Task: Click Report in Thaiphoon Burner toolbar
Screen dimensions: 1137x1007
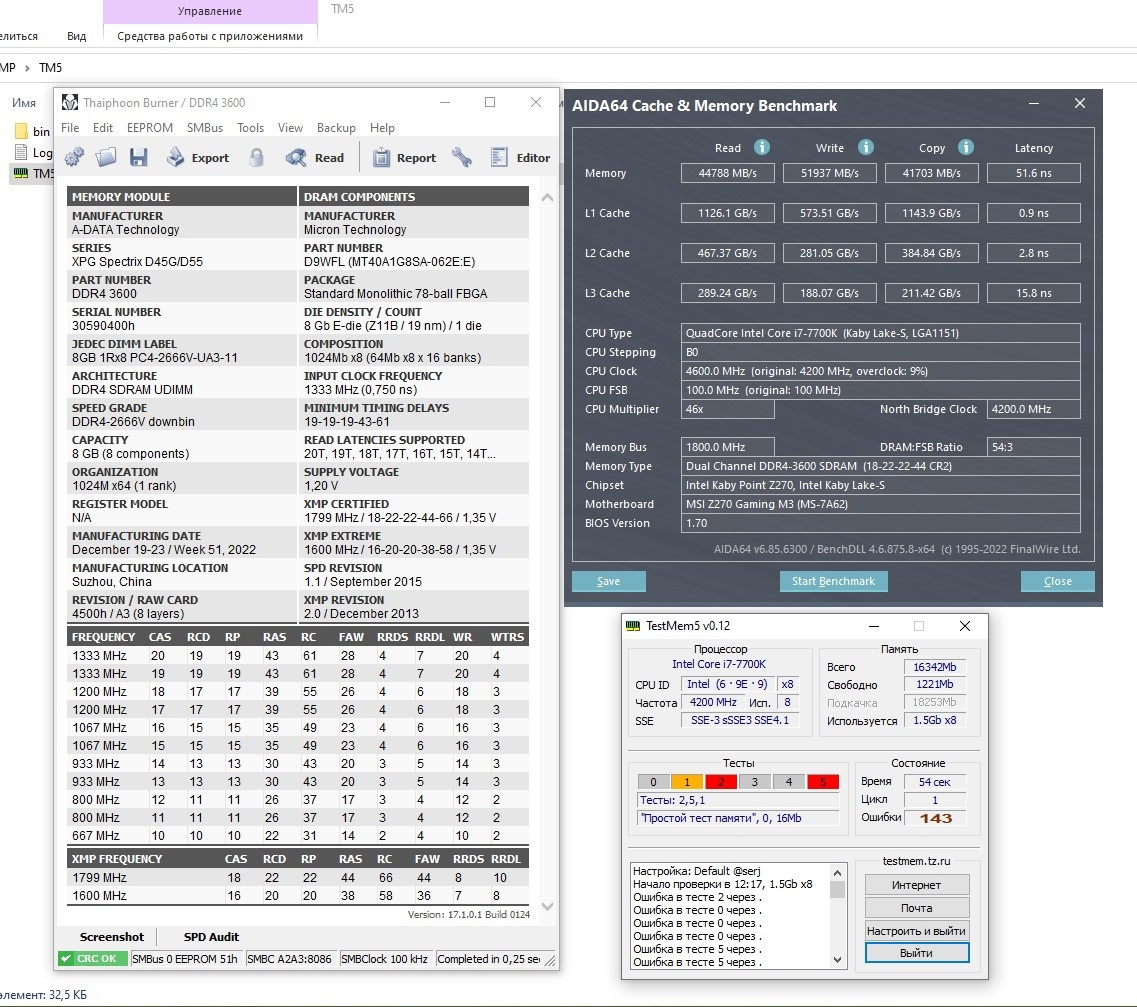Action: (405, 157)
